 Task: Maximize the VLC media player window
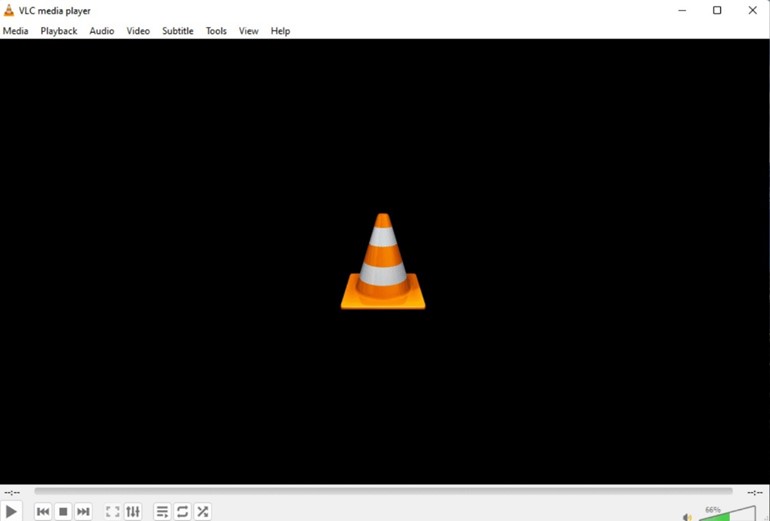tap(717, 10)
